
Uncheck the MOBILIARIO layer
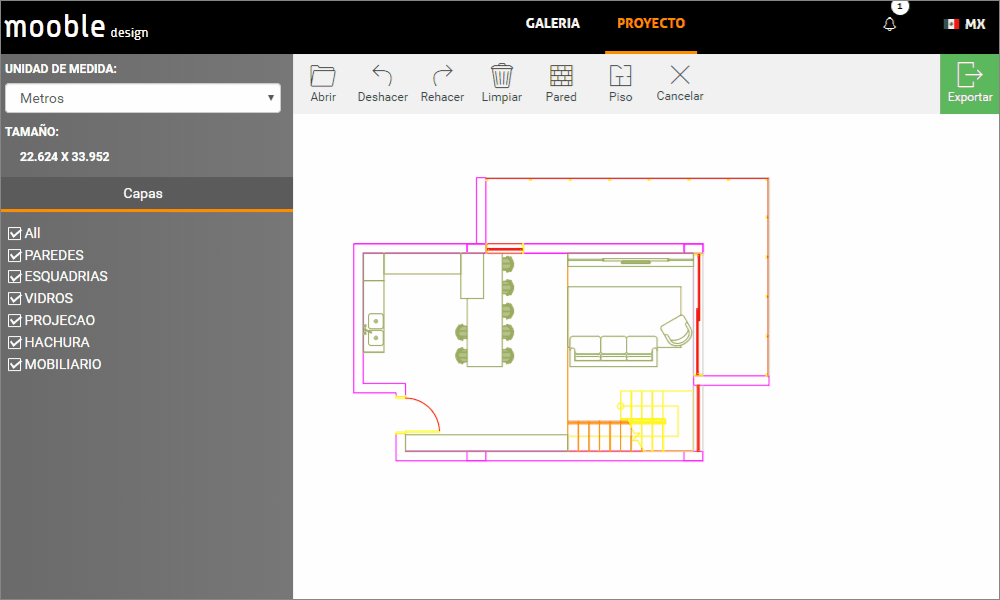coord(15,365)
